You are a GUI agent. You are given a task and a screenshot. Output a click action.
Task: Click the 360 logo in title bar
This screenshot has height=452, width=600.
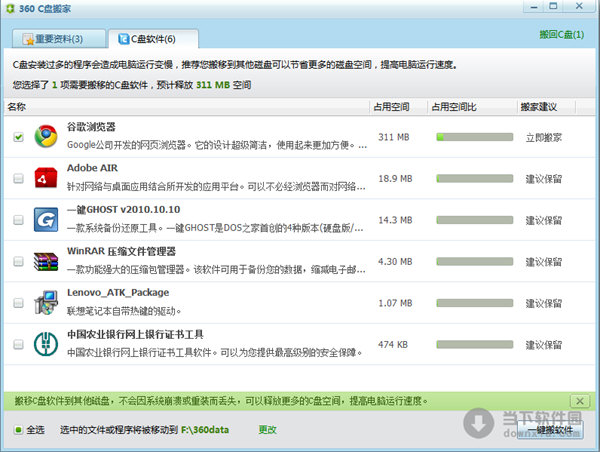(10, 8)
